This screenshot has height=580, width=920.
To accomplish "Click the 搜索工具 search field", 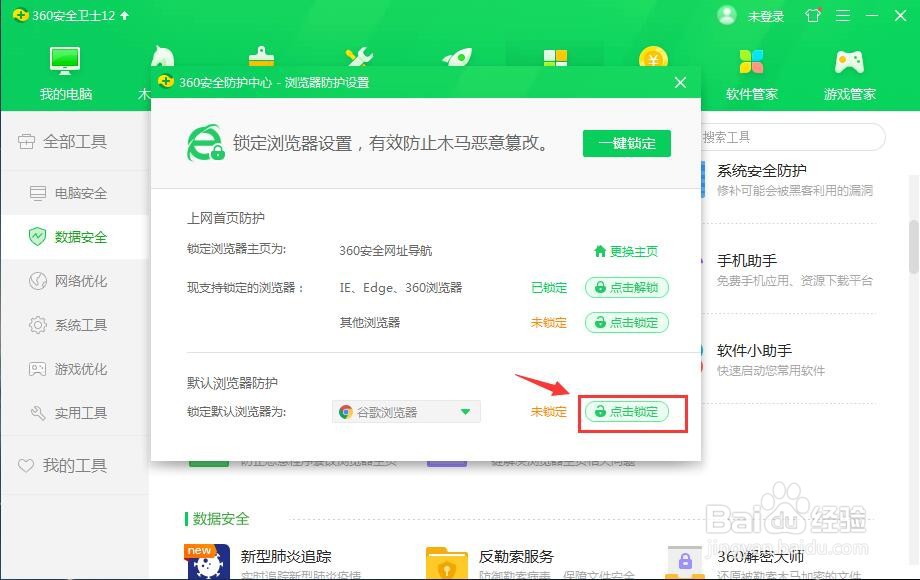I will coord(793,137).
